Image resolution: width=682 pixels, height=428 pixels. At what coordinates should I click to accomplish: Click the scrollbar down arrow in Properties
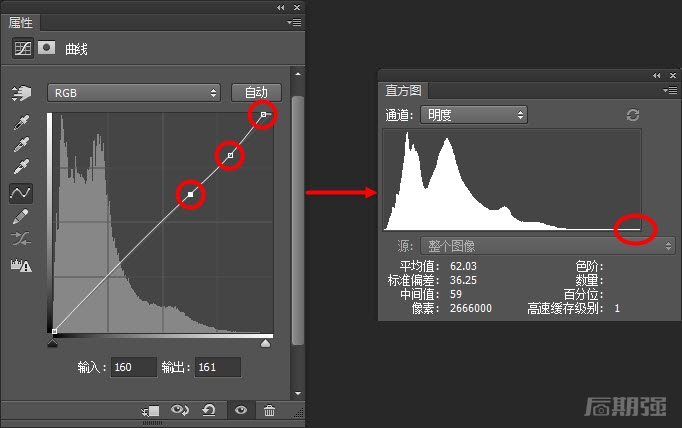pyautogui.click(x=298, y=393)
